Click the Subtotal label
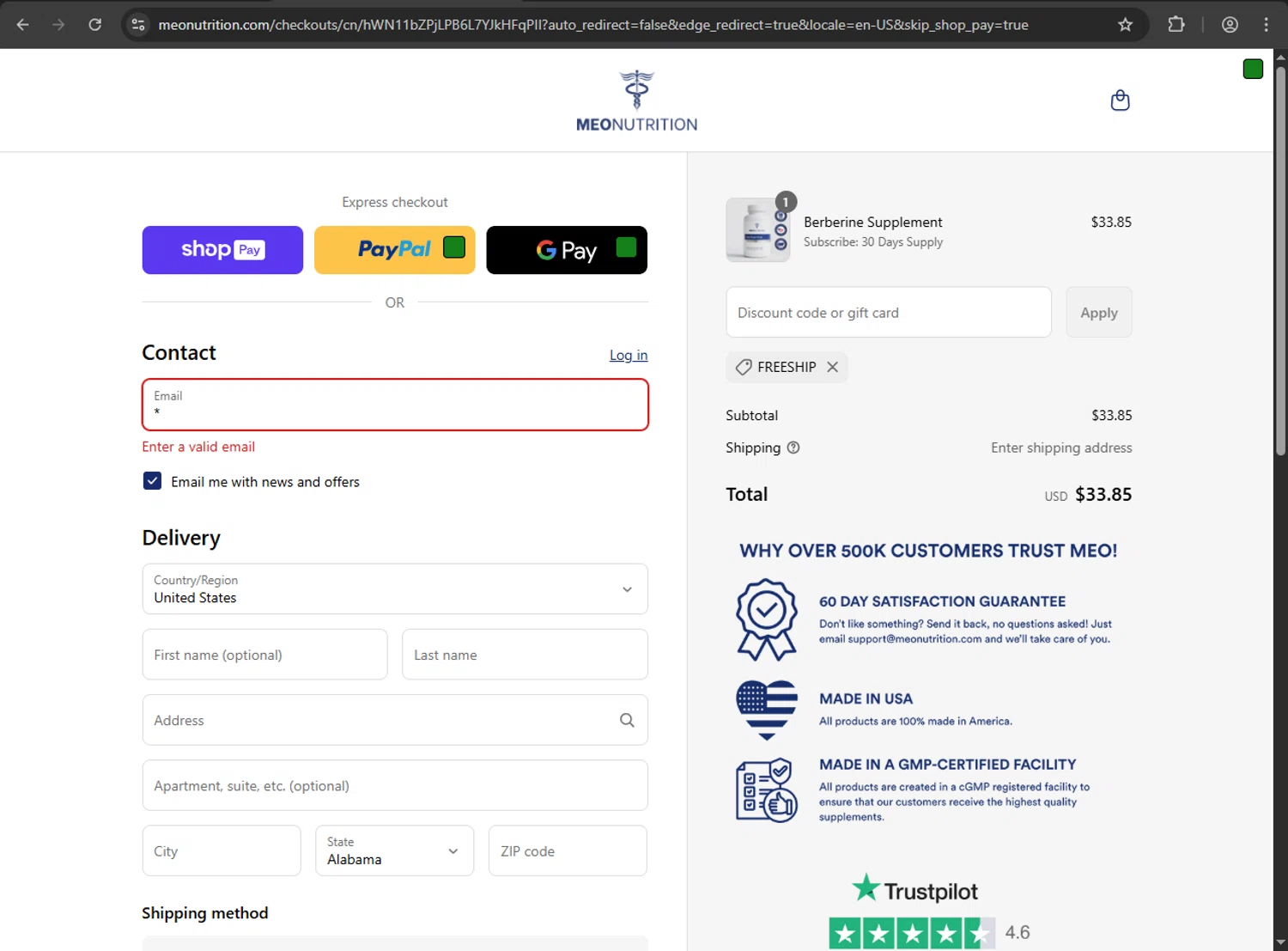This screenshot has width=1288, height=951. pyautogui.click(x=751, y=415)
